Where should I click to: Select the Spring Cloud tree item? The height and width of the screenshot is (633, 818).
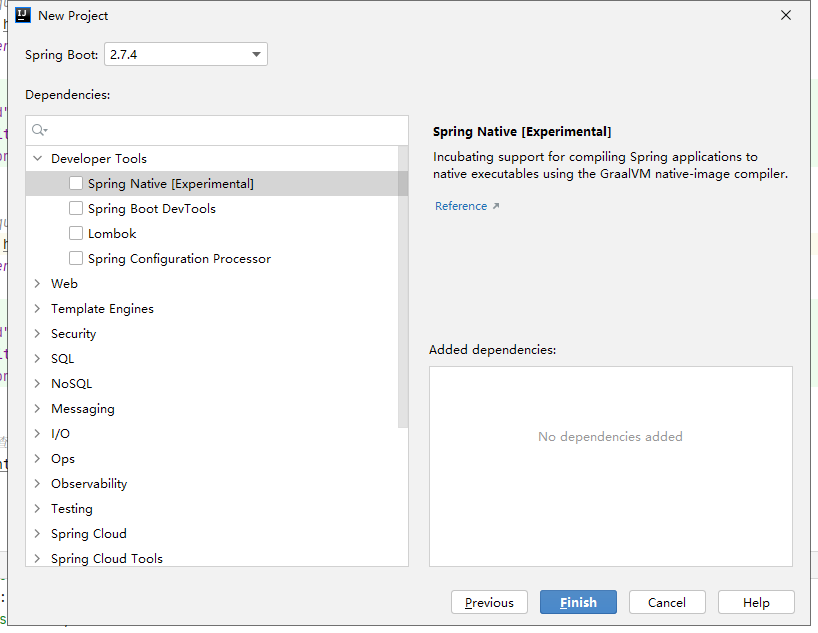(x=89, y=534)
